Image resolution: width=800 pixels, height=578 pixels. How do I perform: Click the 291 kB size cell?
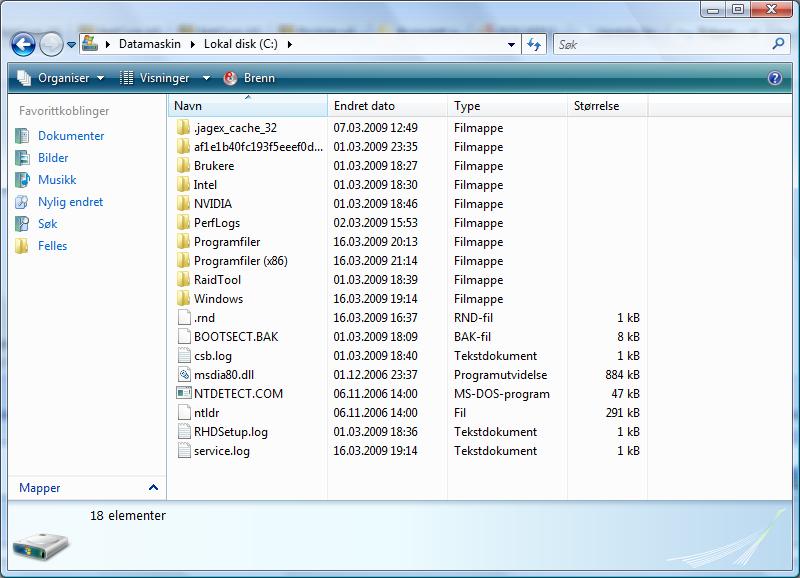[x=622, y=413]
